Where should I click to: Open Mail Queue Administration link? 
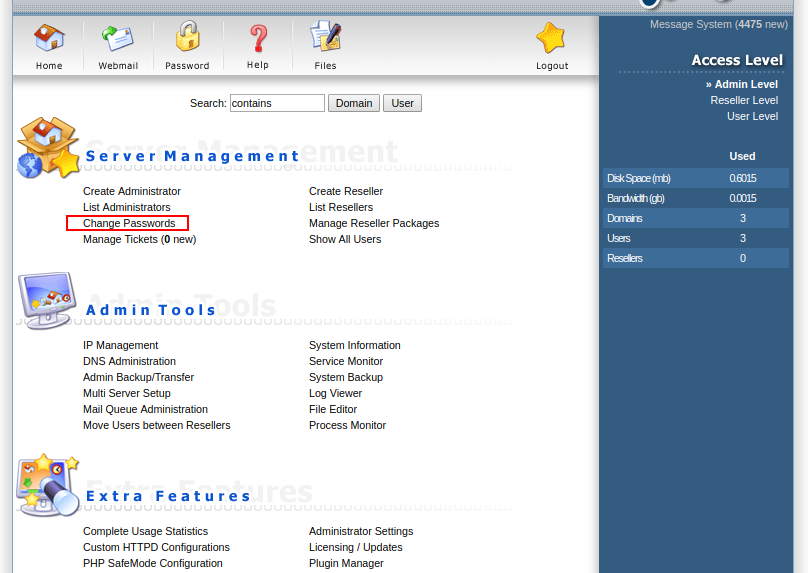pos(145,409)
